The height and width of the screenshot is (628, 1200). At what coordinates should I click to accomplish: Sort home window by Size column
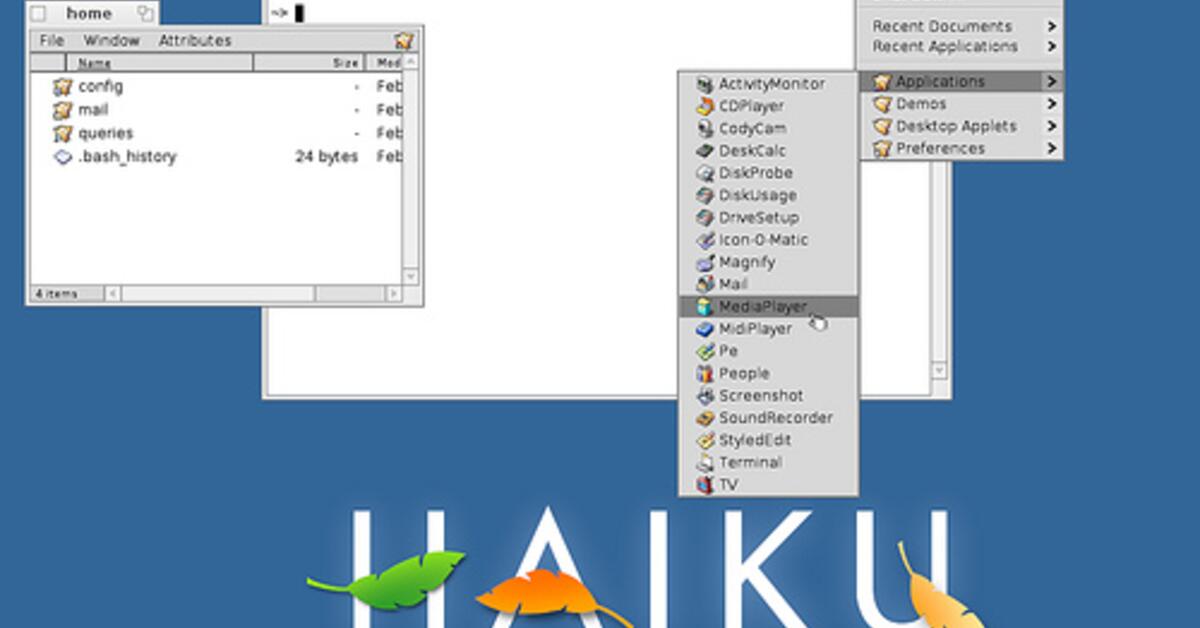point(308,63)
